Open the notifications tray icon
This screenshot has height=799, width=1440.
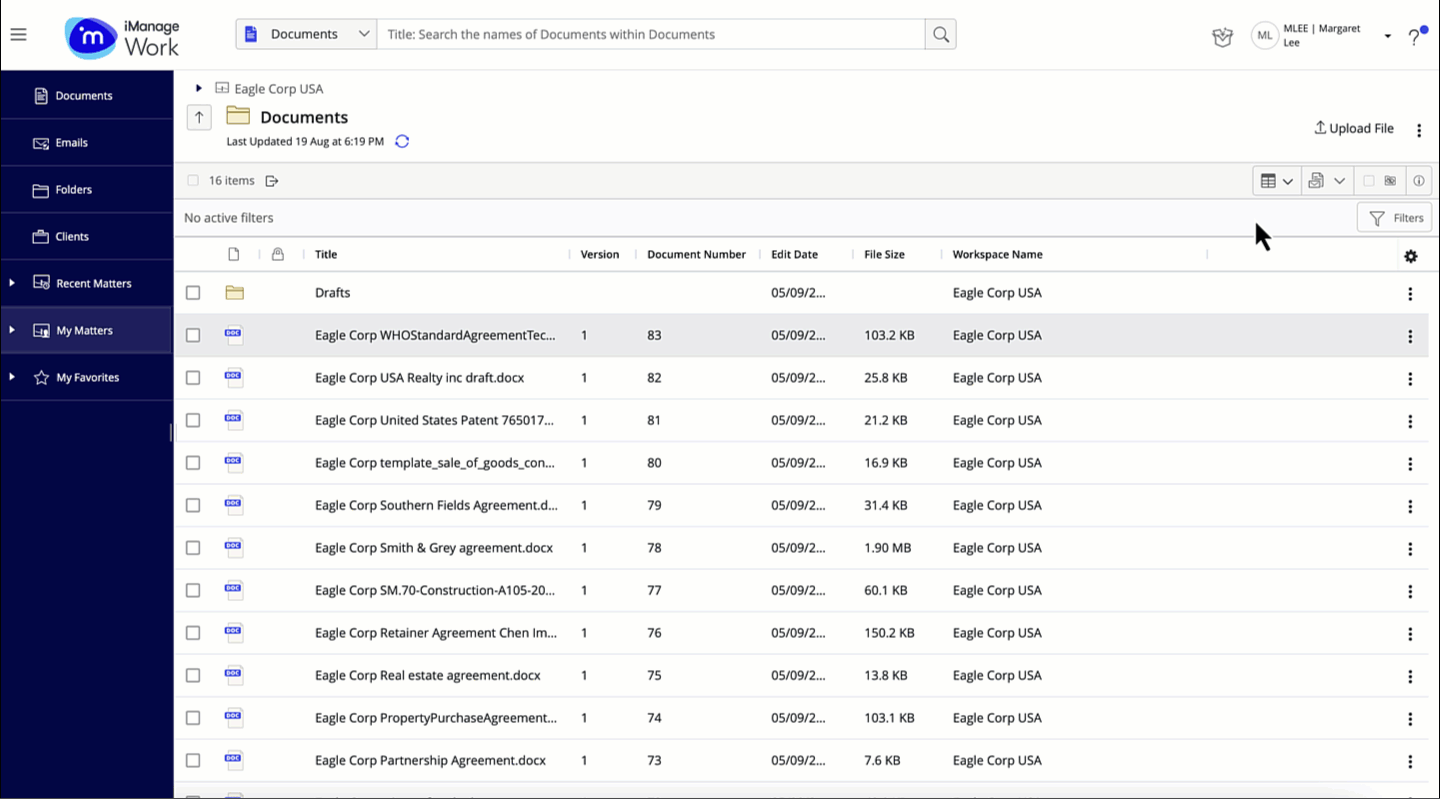pos(1221,35)
